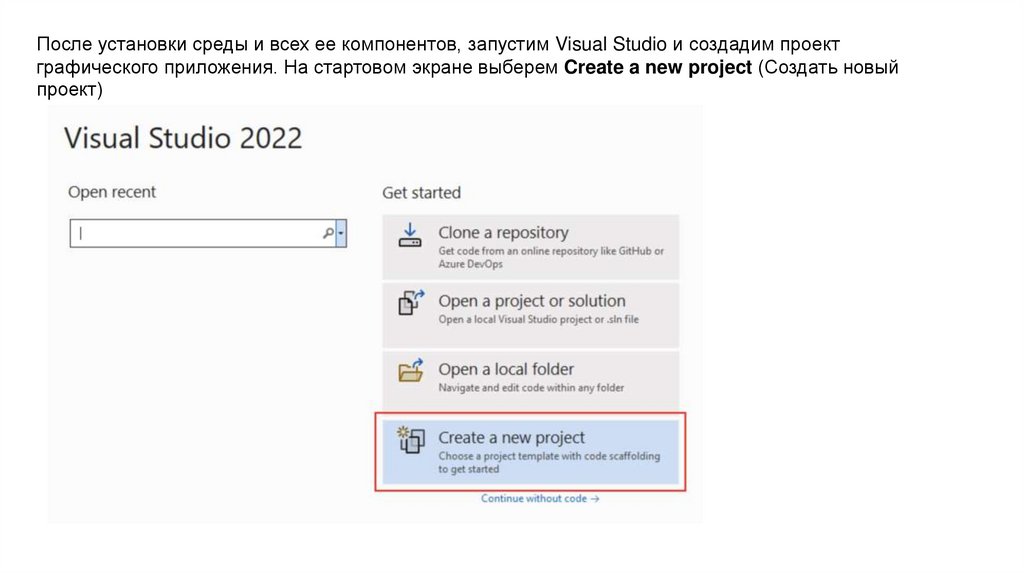Viewport: 1024px width, 574px height.
Task: Follow the Continue without code link
Action: click(x=540, y=498)
